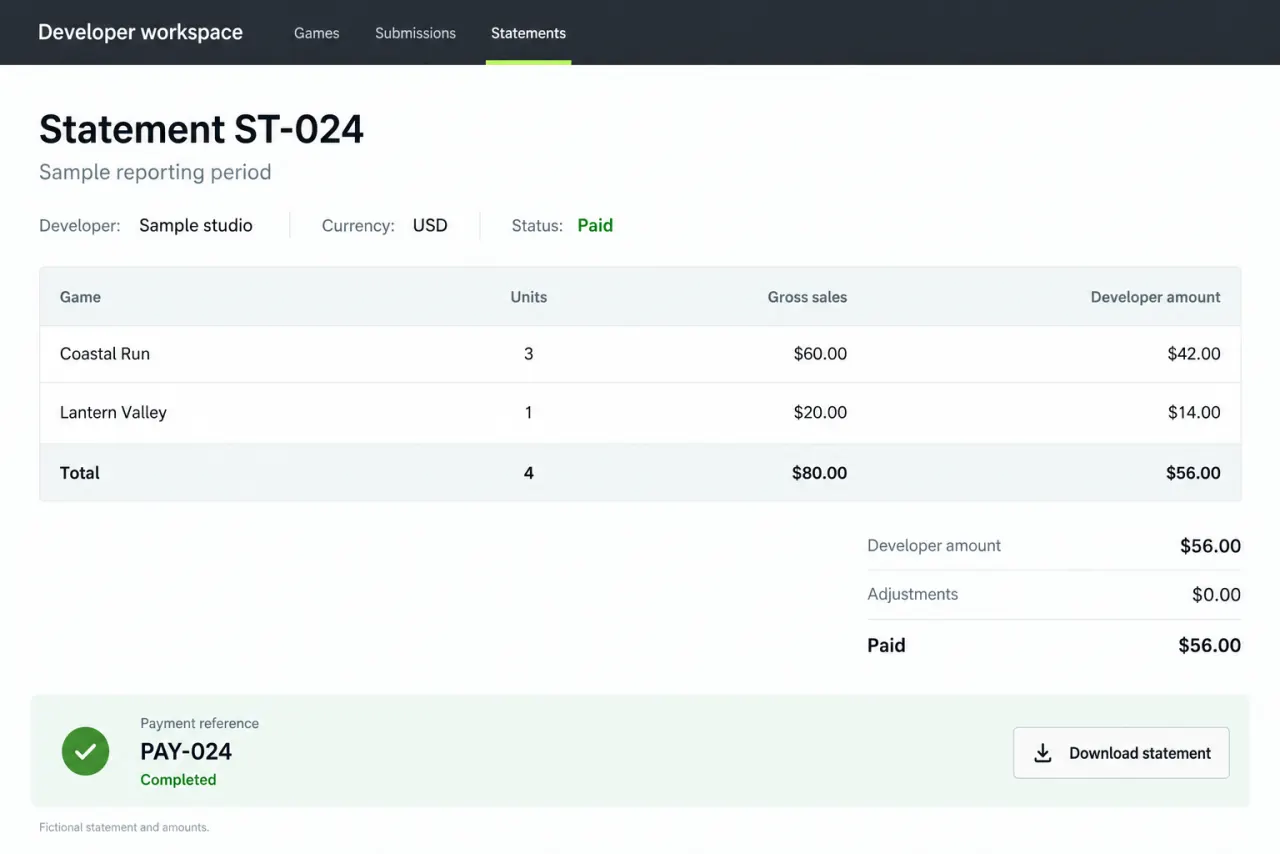Click the green completed checkmark icon
The height and width of the screenshot is (854, 1280).
point(85,751)
